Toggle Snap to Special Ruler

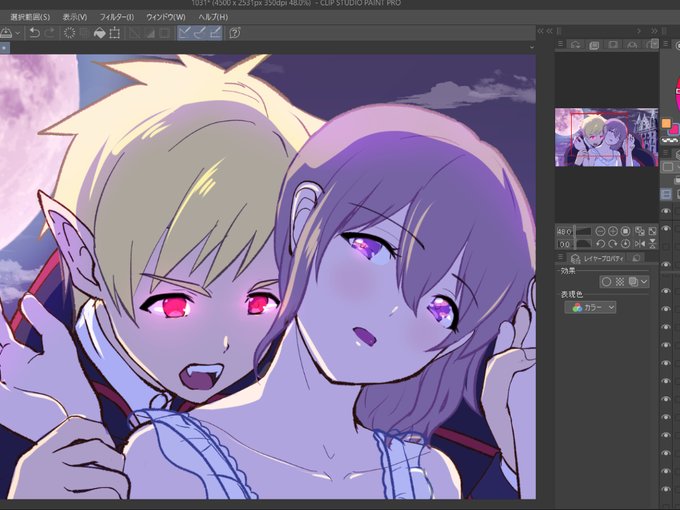pyautogui.click(x=200, y=33)
